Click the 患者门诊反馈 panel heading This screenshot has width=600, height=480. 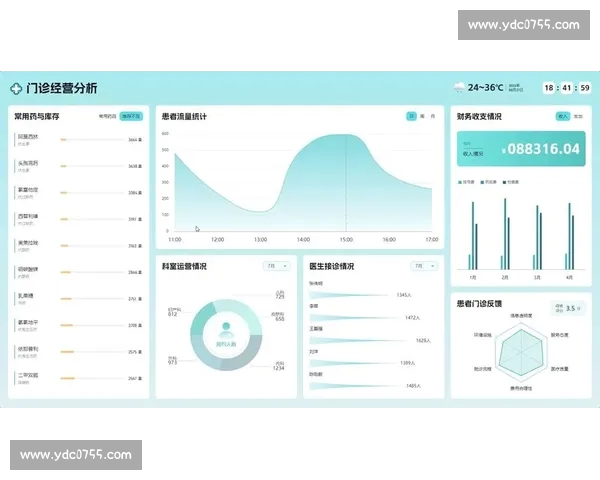(x=479, y=304)
